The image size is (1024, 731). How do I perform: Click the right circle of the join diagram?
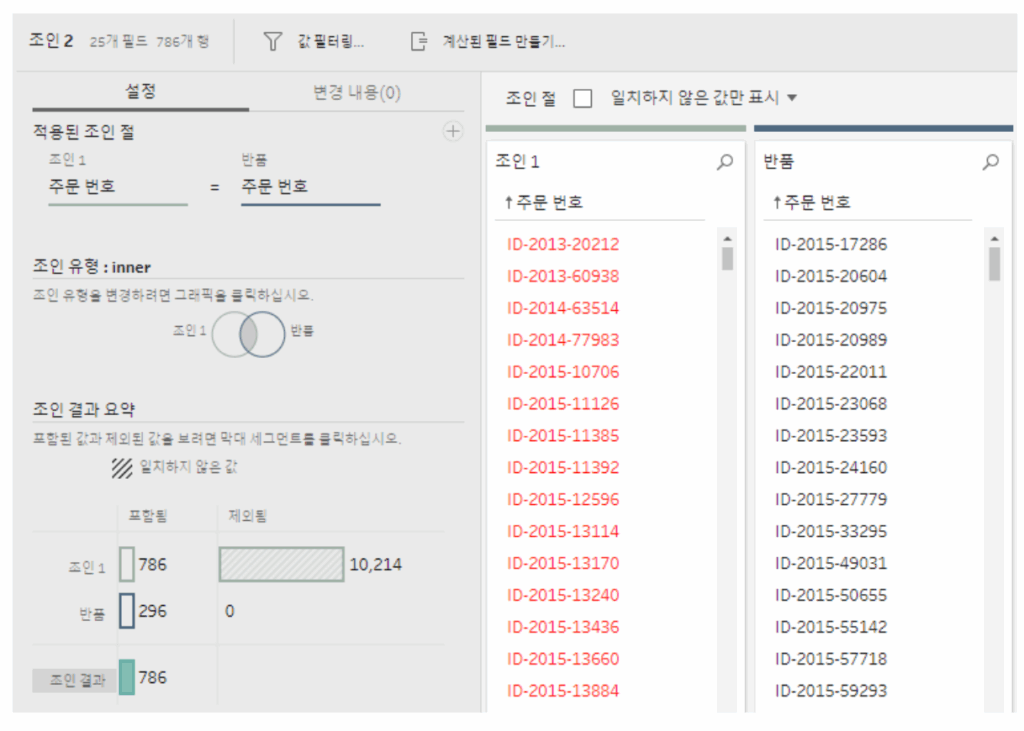(273, 333)
